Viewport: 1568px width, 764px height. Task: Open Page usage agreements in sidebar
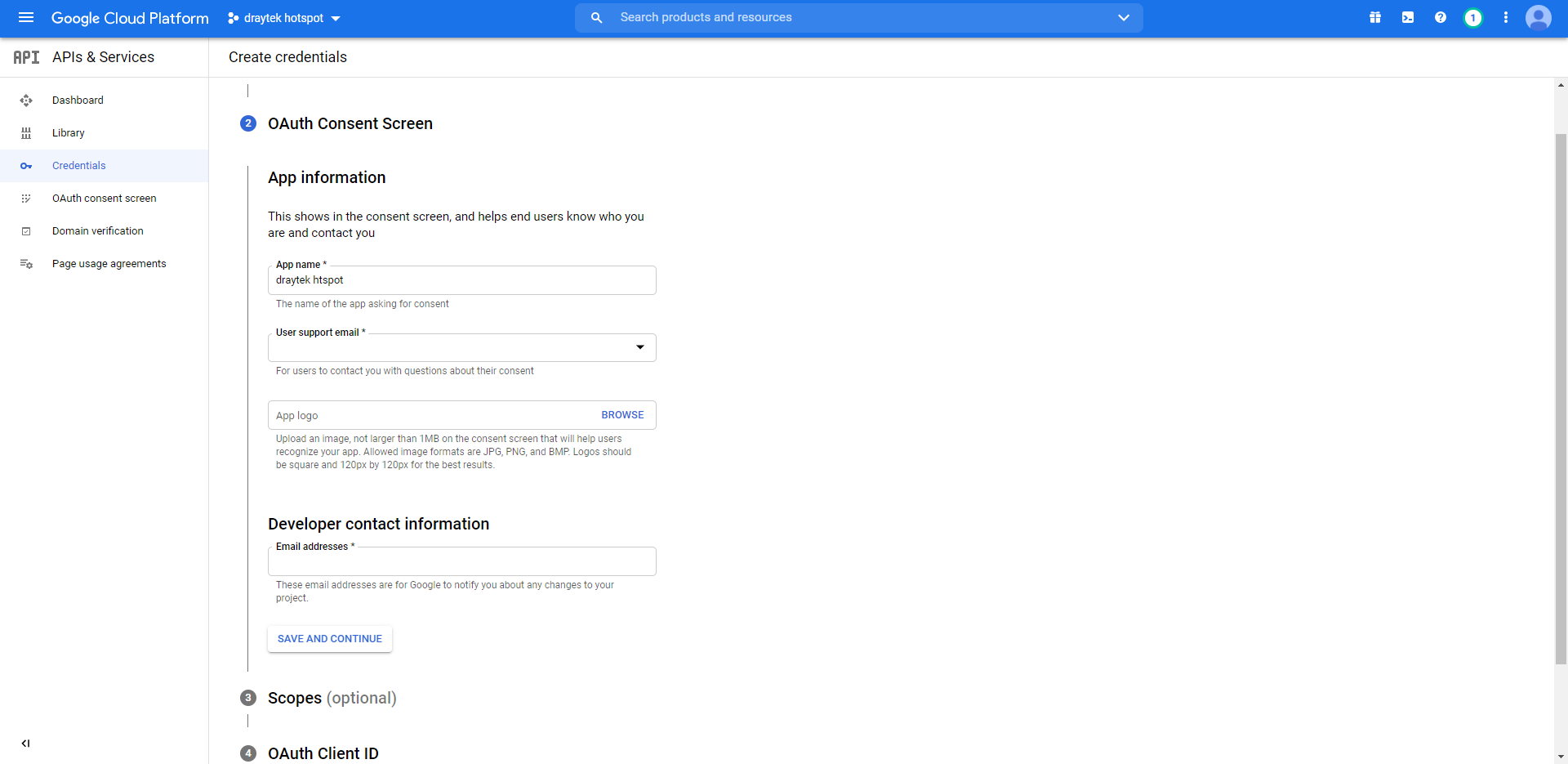point(109,264)
